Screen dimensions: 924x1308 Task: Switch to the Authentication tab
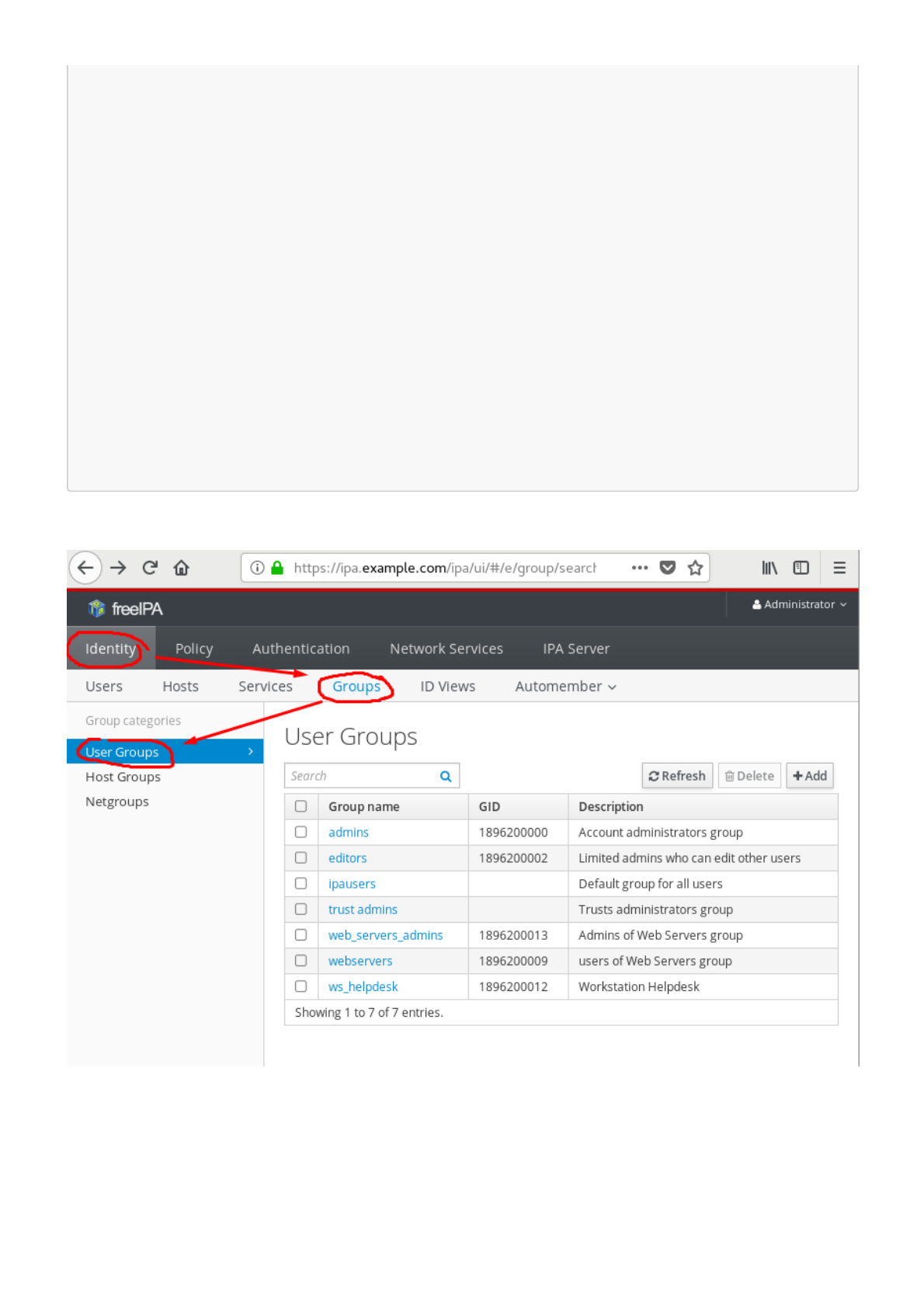pyautogui.click(x=301, y=649)
